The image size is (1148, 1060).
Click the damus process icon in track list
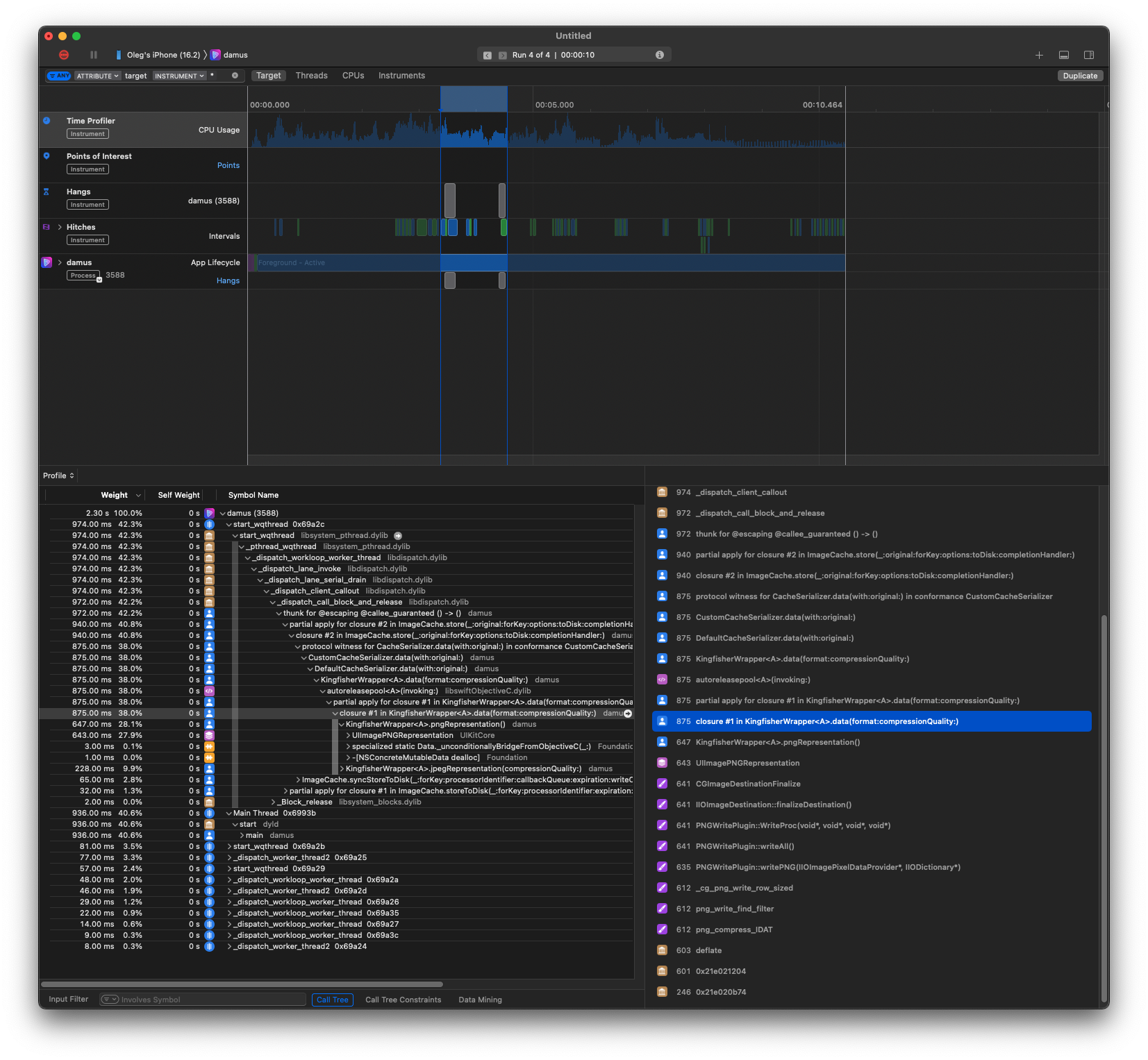[47, 262]
